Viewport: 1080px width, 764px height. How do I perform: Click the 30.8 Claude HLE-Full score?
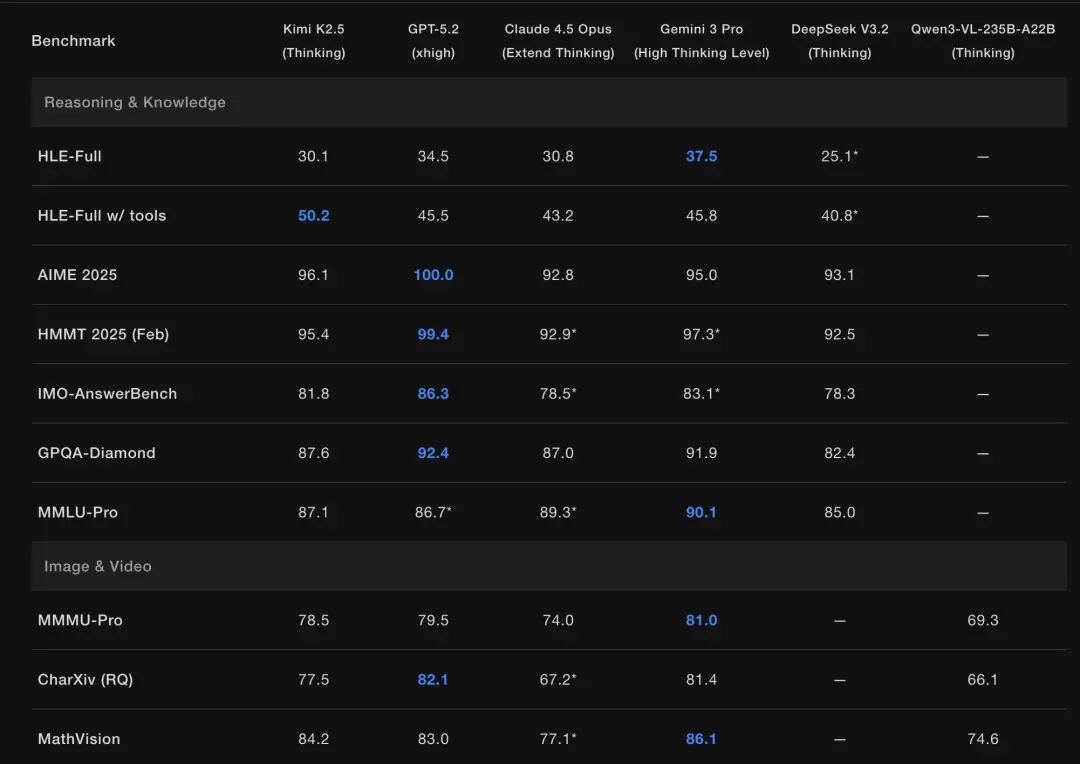click(558, 156)
